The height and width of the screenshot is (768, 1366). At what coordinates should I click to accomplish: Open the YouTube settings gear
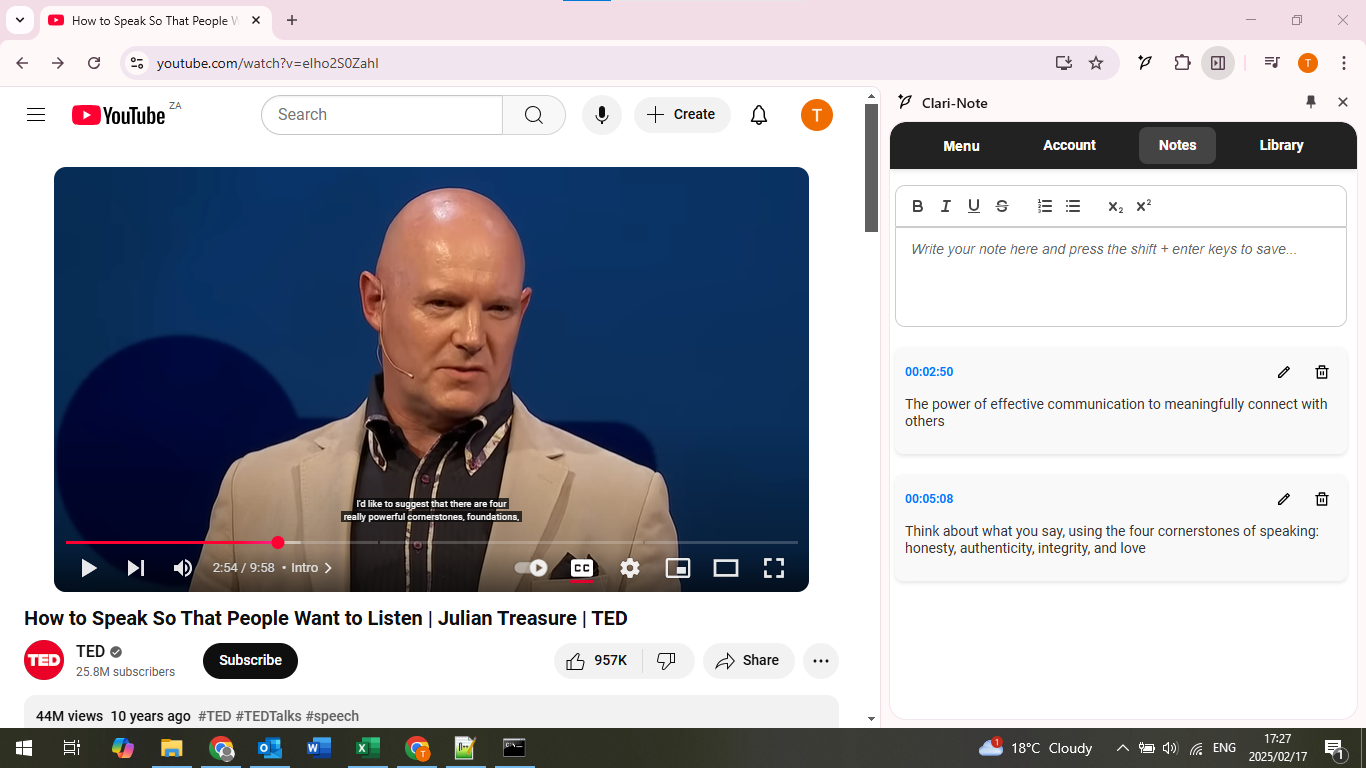click(630, 567)
